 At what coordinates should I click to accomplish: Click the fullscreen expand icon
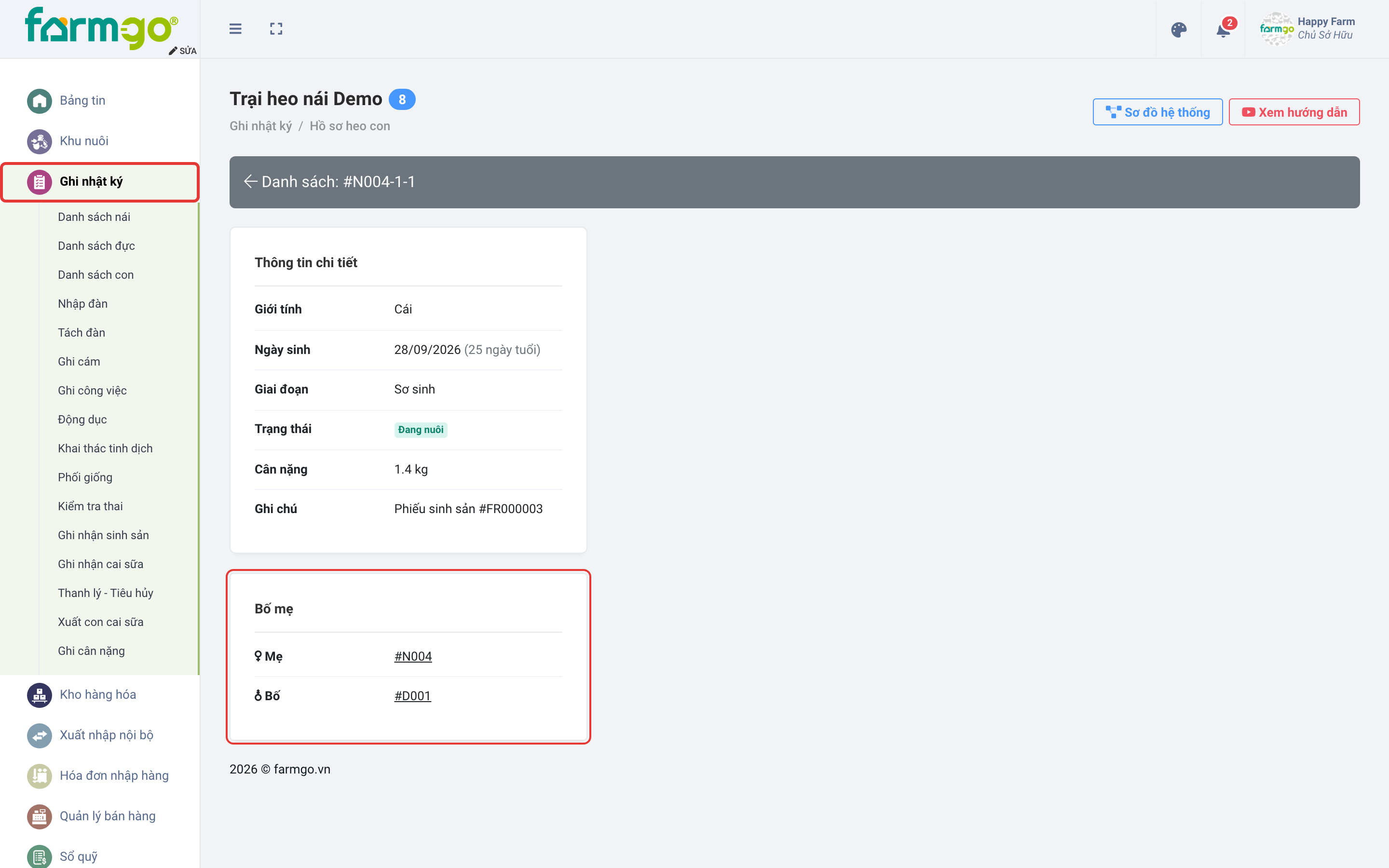[276, 29]
